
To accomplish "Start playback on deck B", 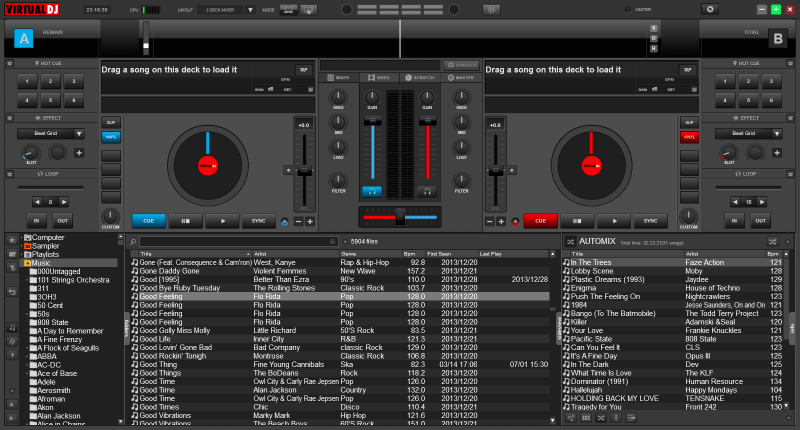I will 614,221.
